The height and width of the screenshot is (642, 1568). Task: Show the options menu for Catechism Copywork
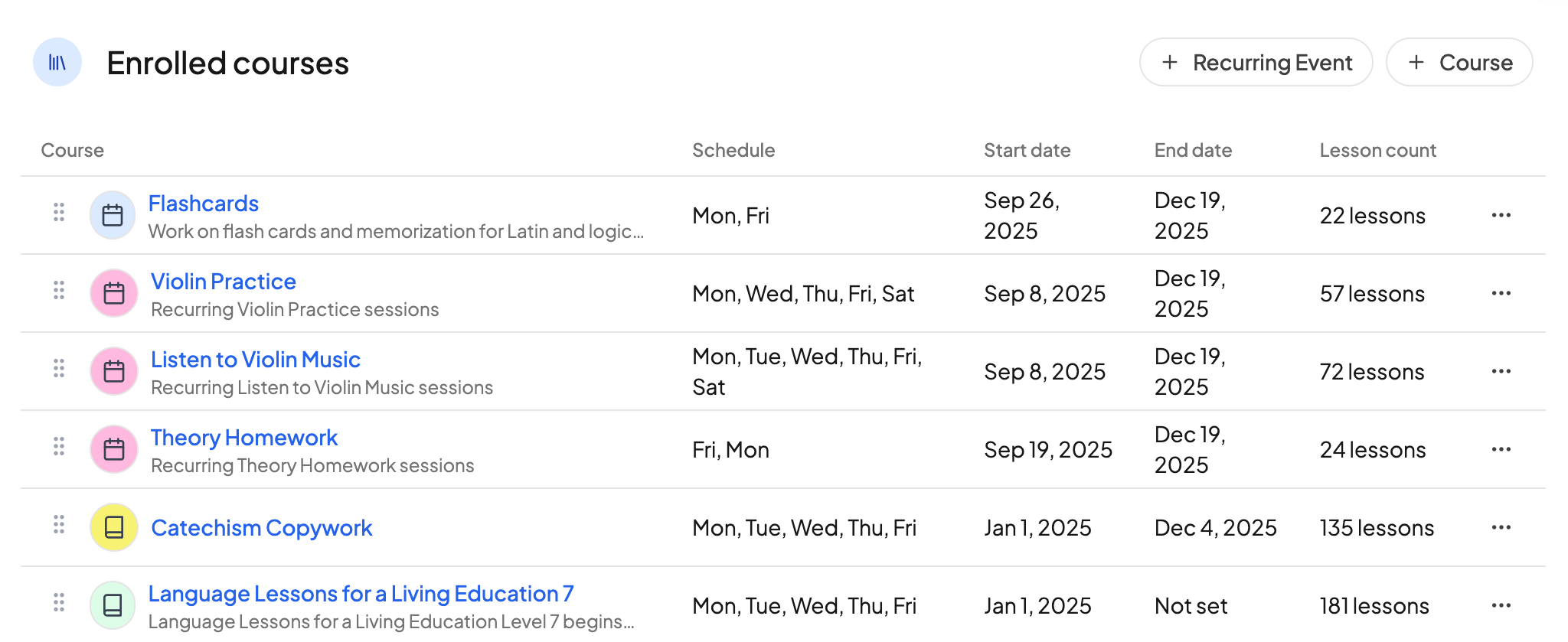pyautogui.click(x=1501, y=527)
